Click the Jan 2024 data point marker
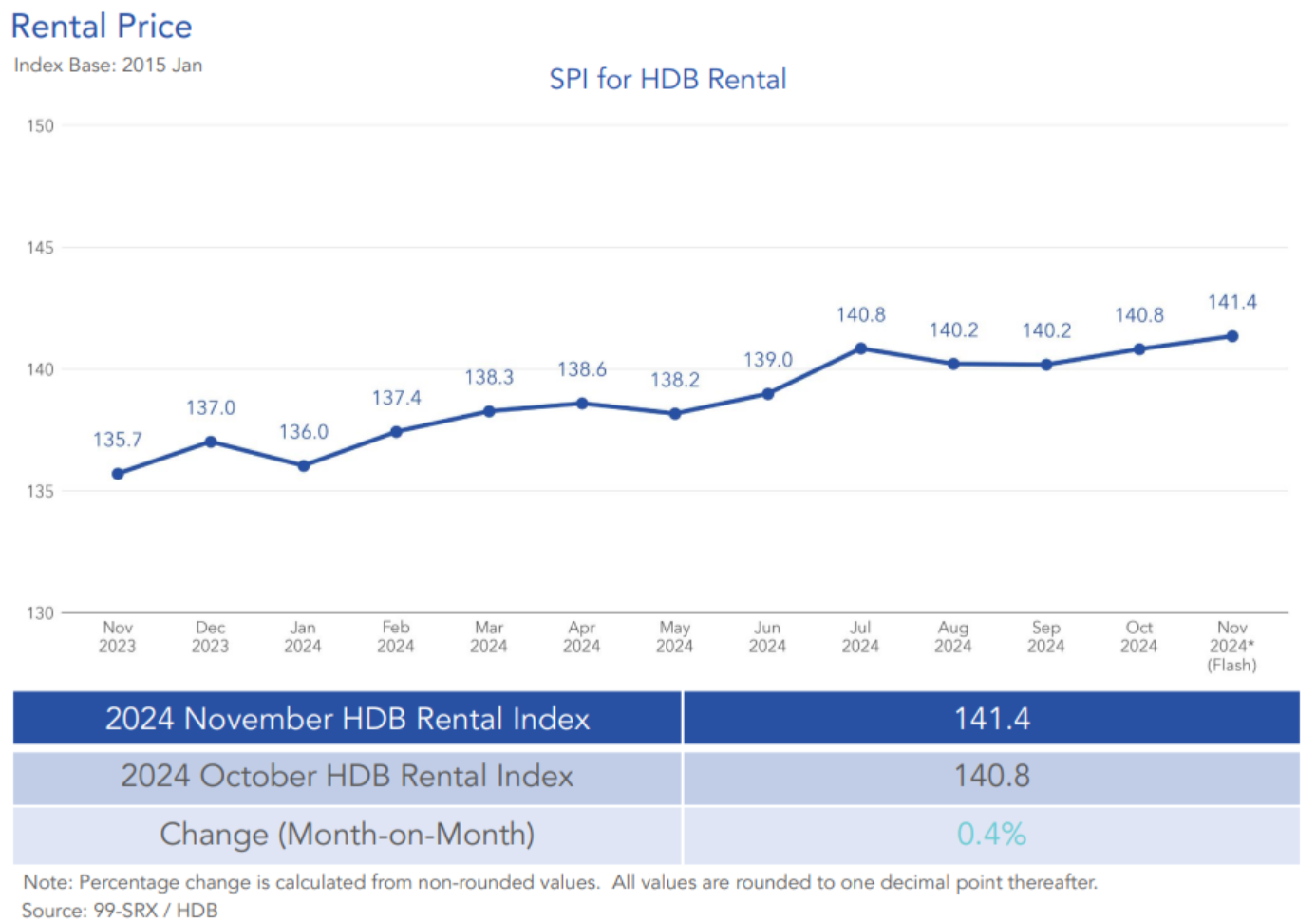1316x922 pixels. [304, 466]
